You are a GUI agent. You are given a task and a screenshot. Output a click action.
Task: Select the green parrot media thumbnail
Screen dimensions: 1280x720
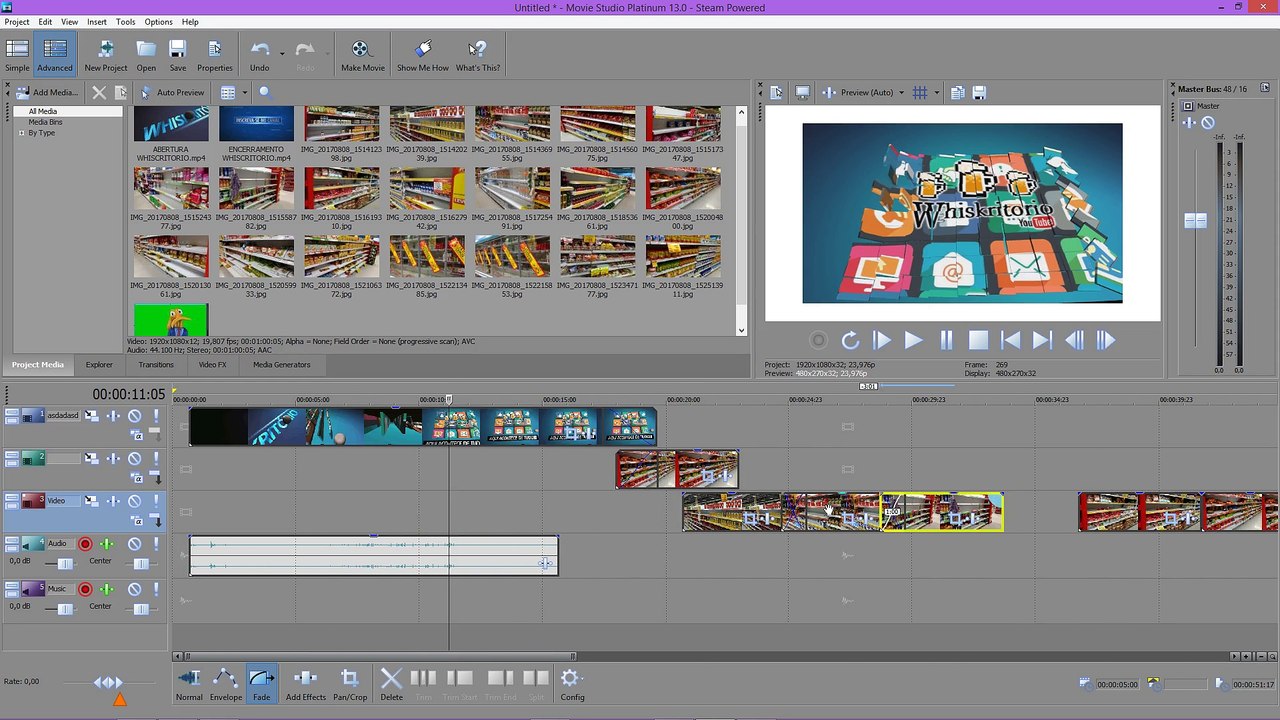(171, 320)
